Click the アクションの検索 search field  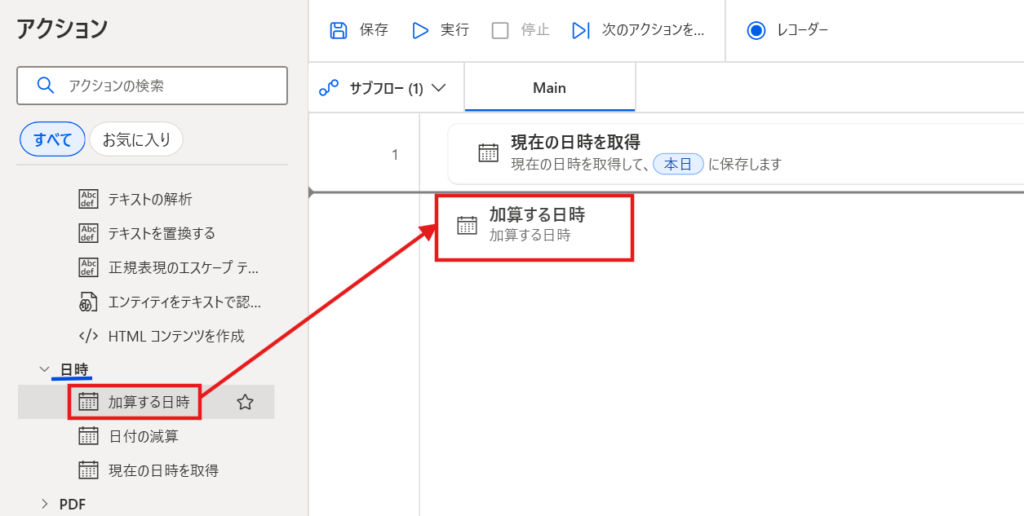tap(152, 86)
